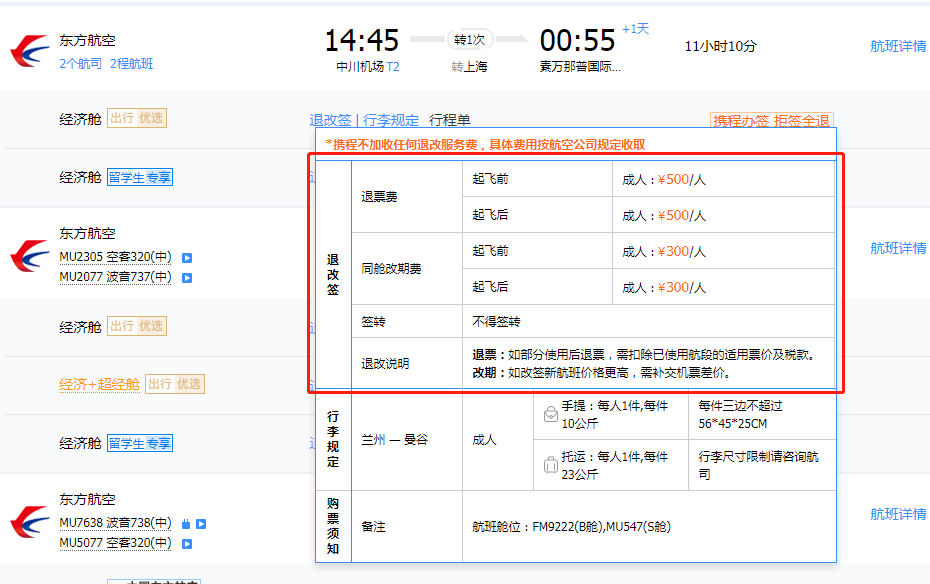
Task: Click flight number MU2077 波音737(中)
Action: pyautogui.click(x=115, y=277)
